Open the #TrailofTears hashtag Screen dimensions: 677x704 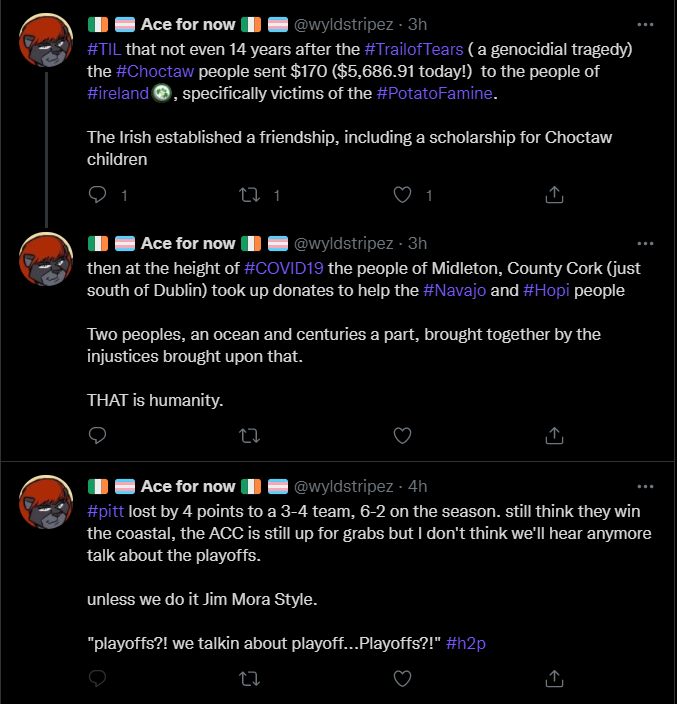[x=413, y=49]
